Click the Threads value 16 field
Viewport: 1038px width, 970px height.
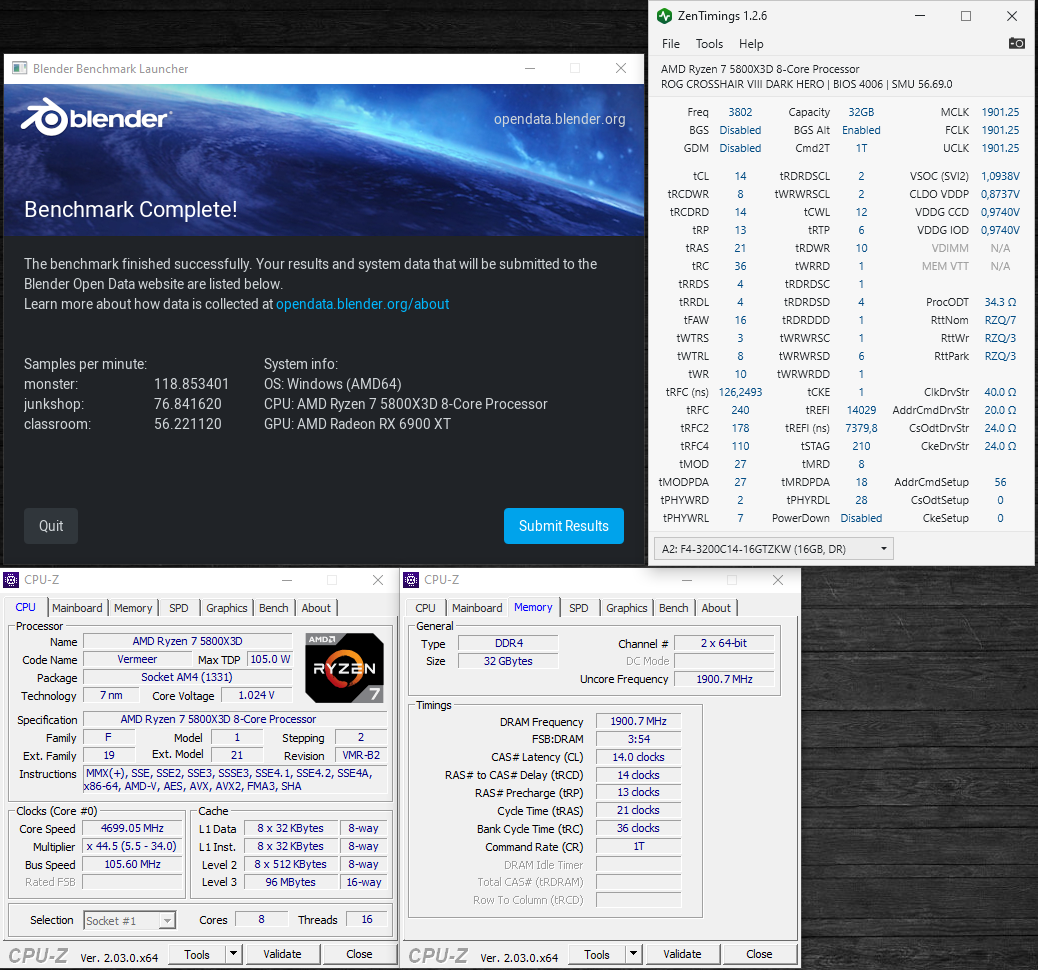tap(367, 919)
